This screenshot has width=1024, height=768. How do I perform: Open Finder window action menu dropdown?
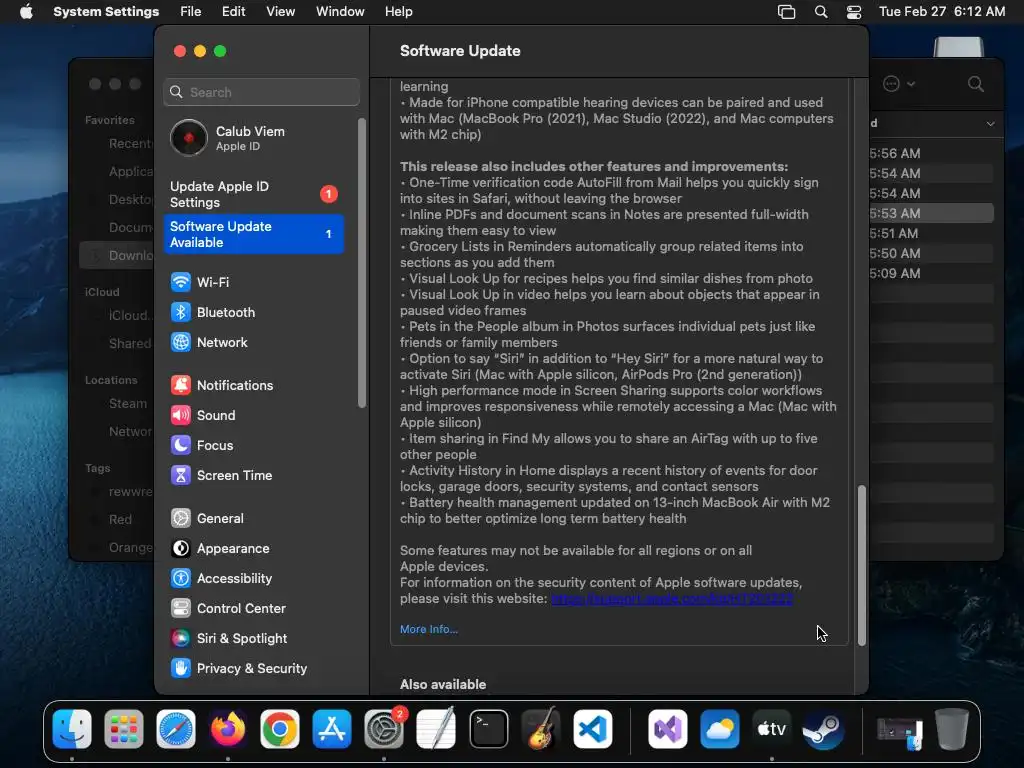(x=899, y=84)
